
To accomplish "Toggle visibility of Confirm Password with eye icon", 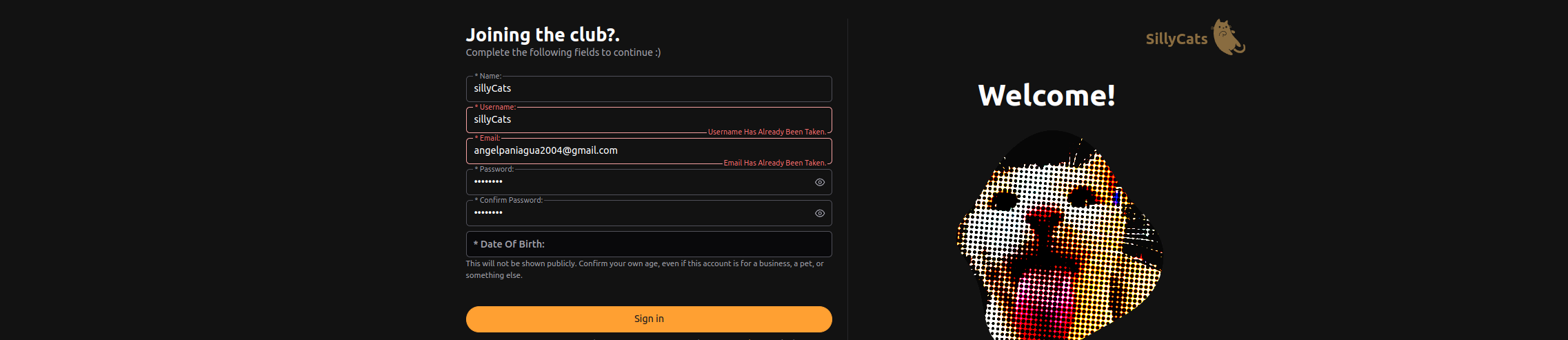I will point(819,213).
